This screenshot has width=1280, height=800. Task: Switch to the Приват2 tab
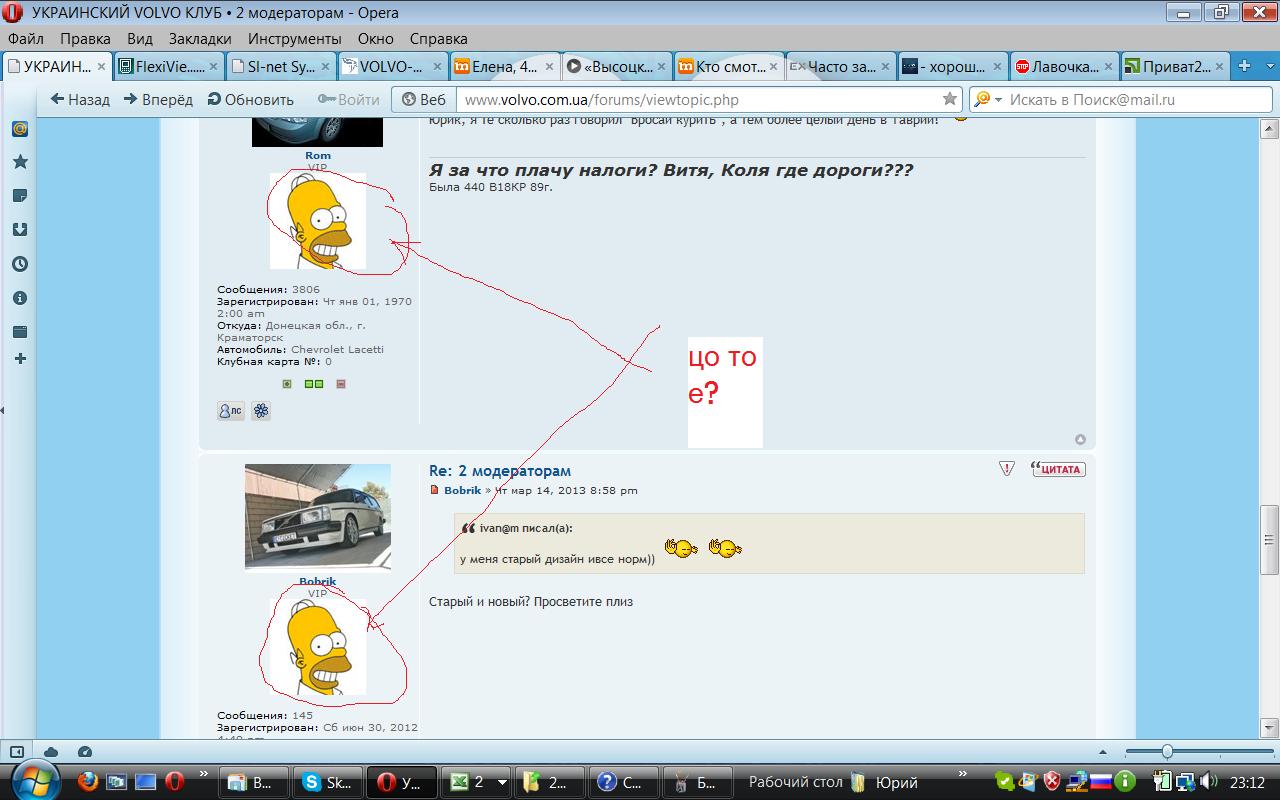[1166, 67]
